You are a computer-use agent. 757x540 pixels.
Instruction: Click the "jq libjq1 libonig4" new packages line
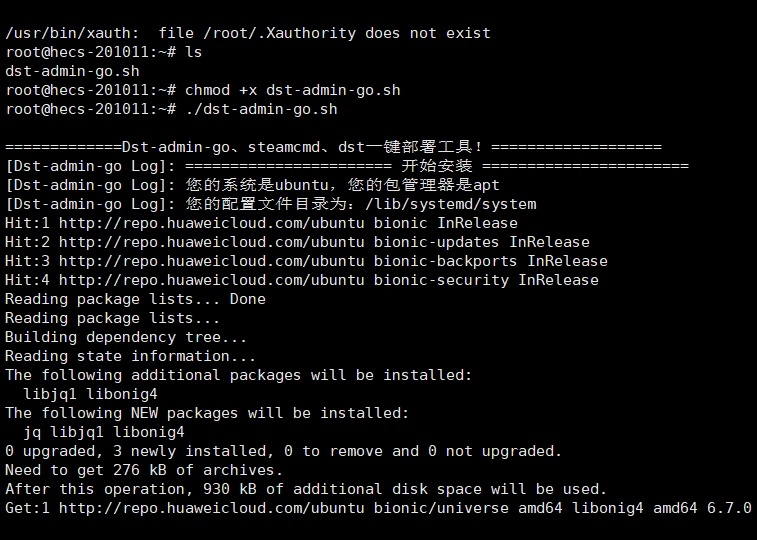pos(104,432)
